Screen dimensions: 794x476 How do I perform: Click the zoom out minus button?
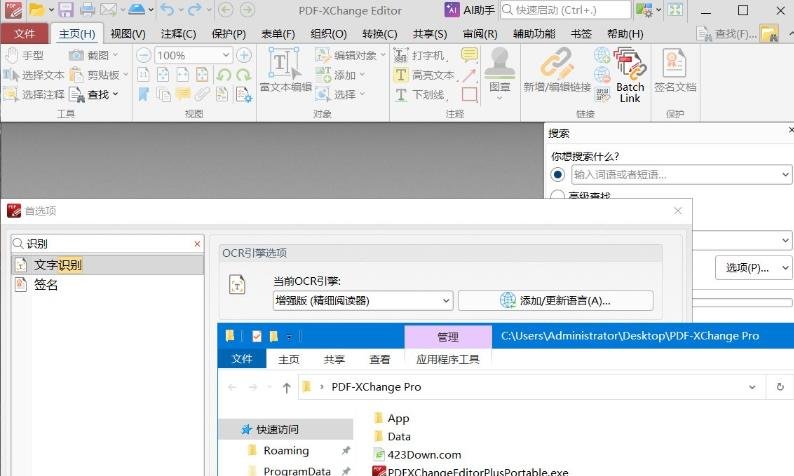144,55
